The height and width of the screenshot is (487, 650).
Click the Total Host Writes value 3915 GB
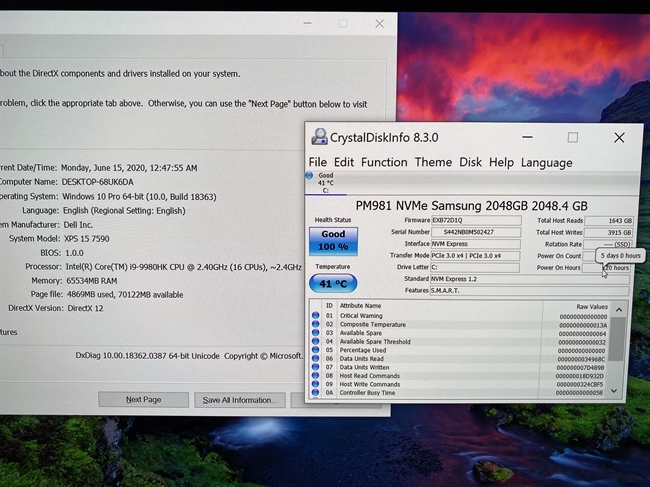(x=608, y=233)
